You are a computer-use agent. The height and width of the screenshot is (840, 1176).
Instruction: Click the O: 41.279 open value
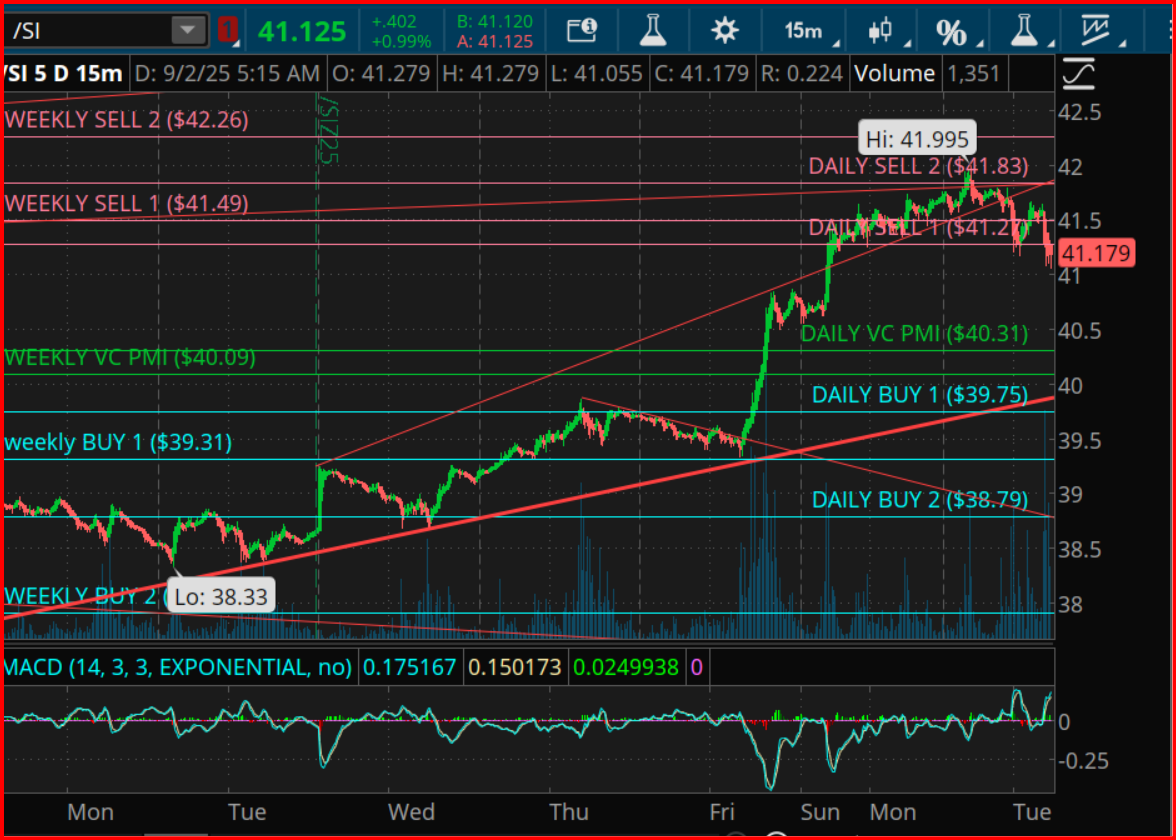381,74
